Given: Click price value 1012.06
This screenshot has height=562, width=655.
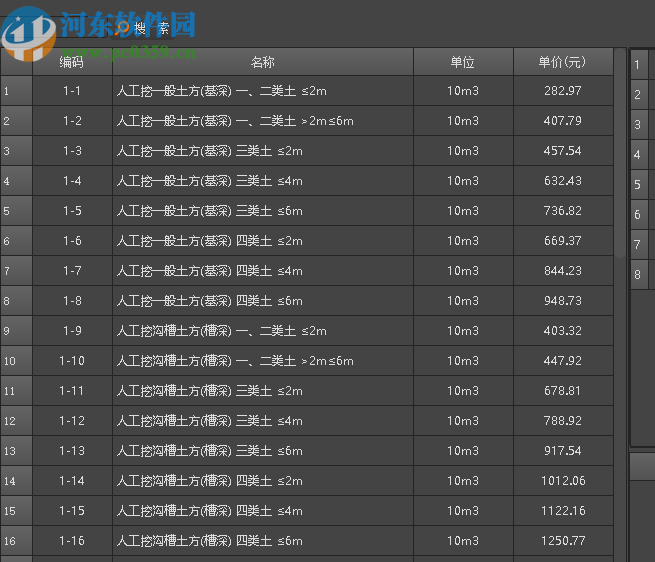Looking at the screenshot, I should point(563,481).
